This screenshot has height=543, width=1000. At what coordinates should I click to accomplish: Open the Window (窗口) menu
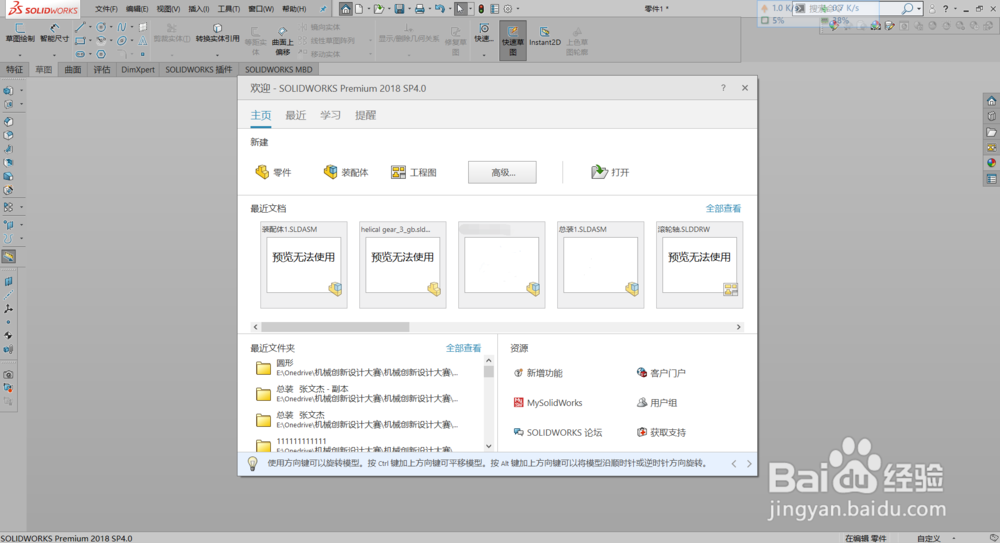point(261,9)
